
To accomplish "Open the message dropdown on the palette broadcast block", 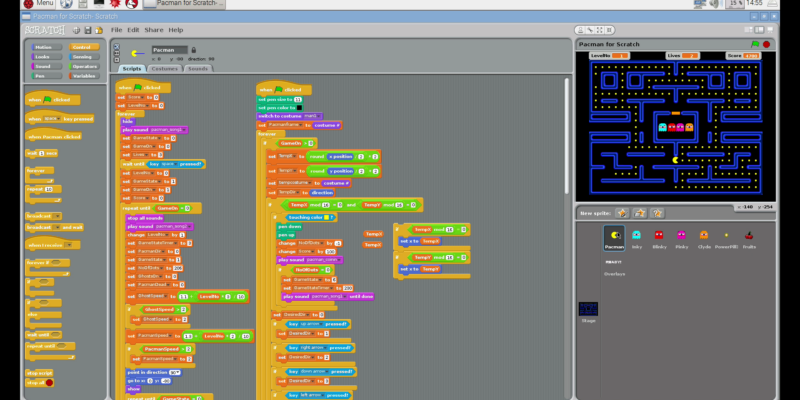I will click(56, 216).
